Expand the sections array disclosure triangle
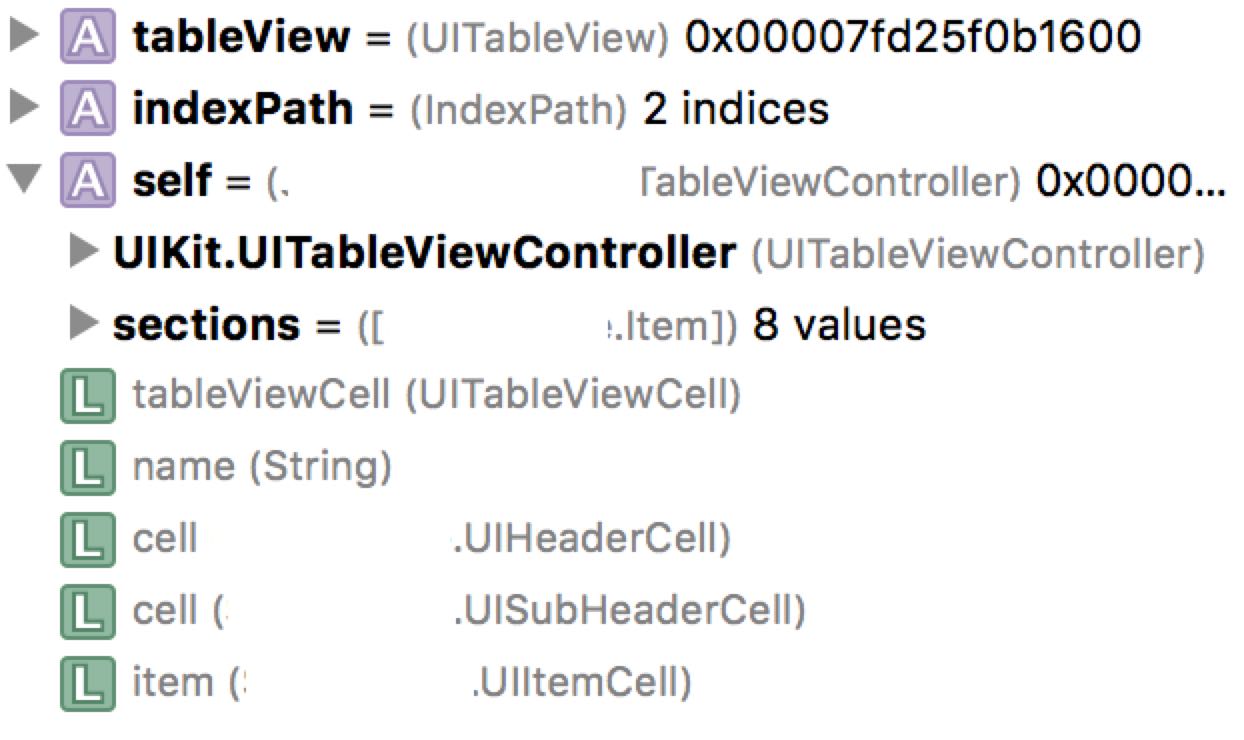The image size is (1244, 740). 86,324
